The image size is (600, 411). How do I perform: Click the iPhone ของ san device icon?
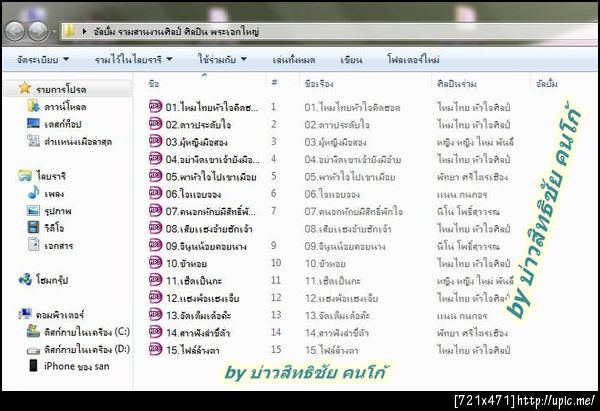[33, 365]
